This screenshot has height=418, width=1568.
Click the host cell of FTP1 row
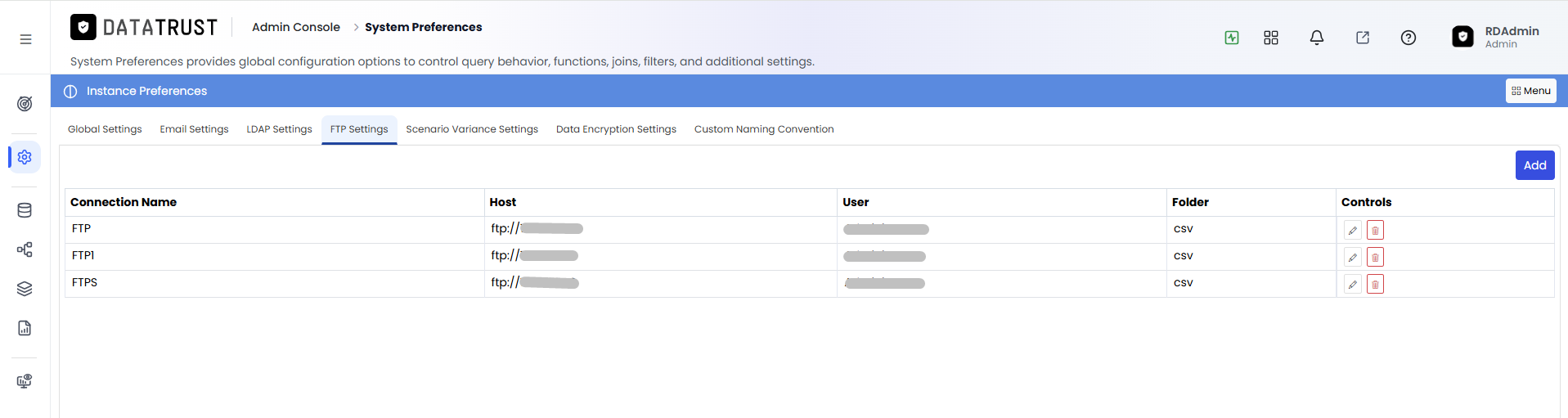pos(661,256)
